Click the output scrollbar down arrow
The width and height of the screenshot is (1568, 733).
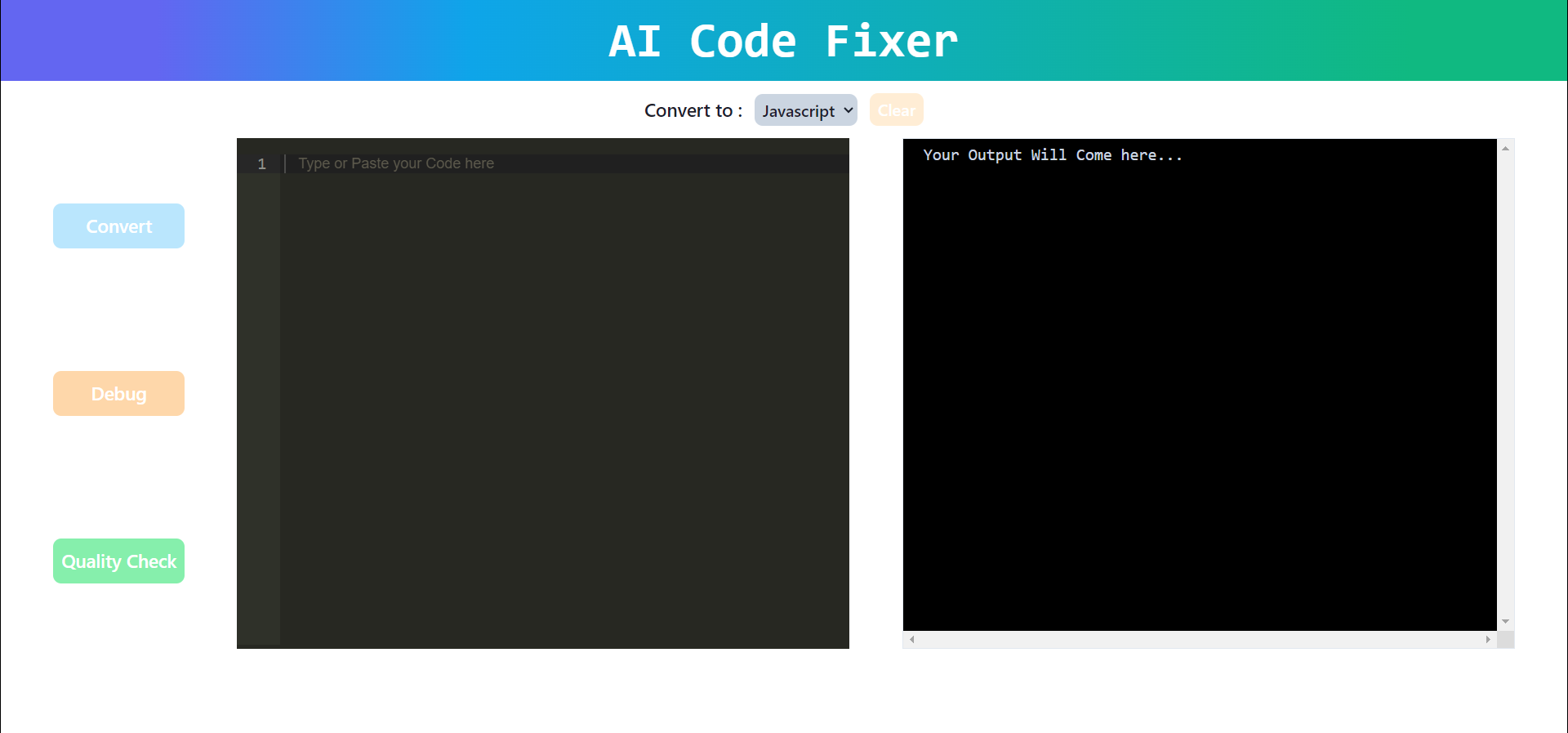click(x=1505, y=622)
